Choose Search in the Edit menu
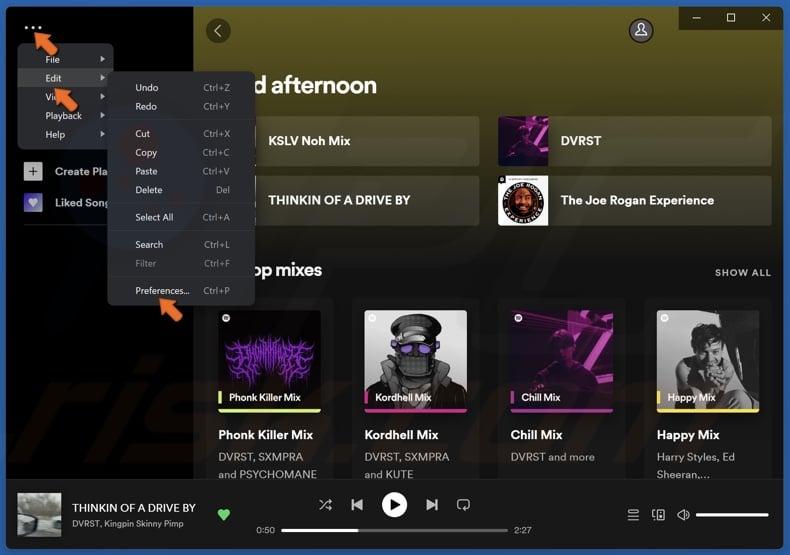The image size is (790, 555). pos(182,244)
